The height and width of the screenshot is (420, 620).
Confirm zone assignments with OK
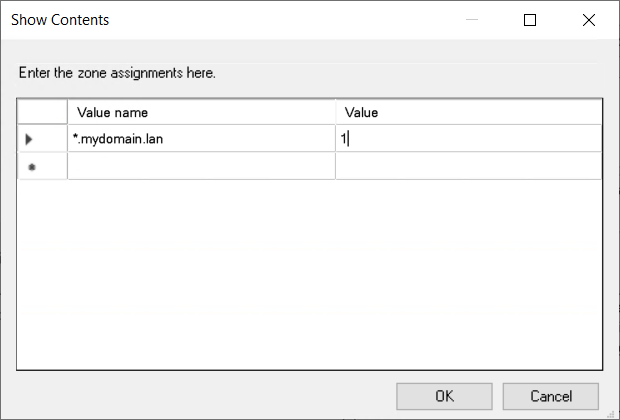pos(444,396)
